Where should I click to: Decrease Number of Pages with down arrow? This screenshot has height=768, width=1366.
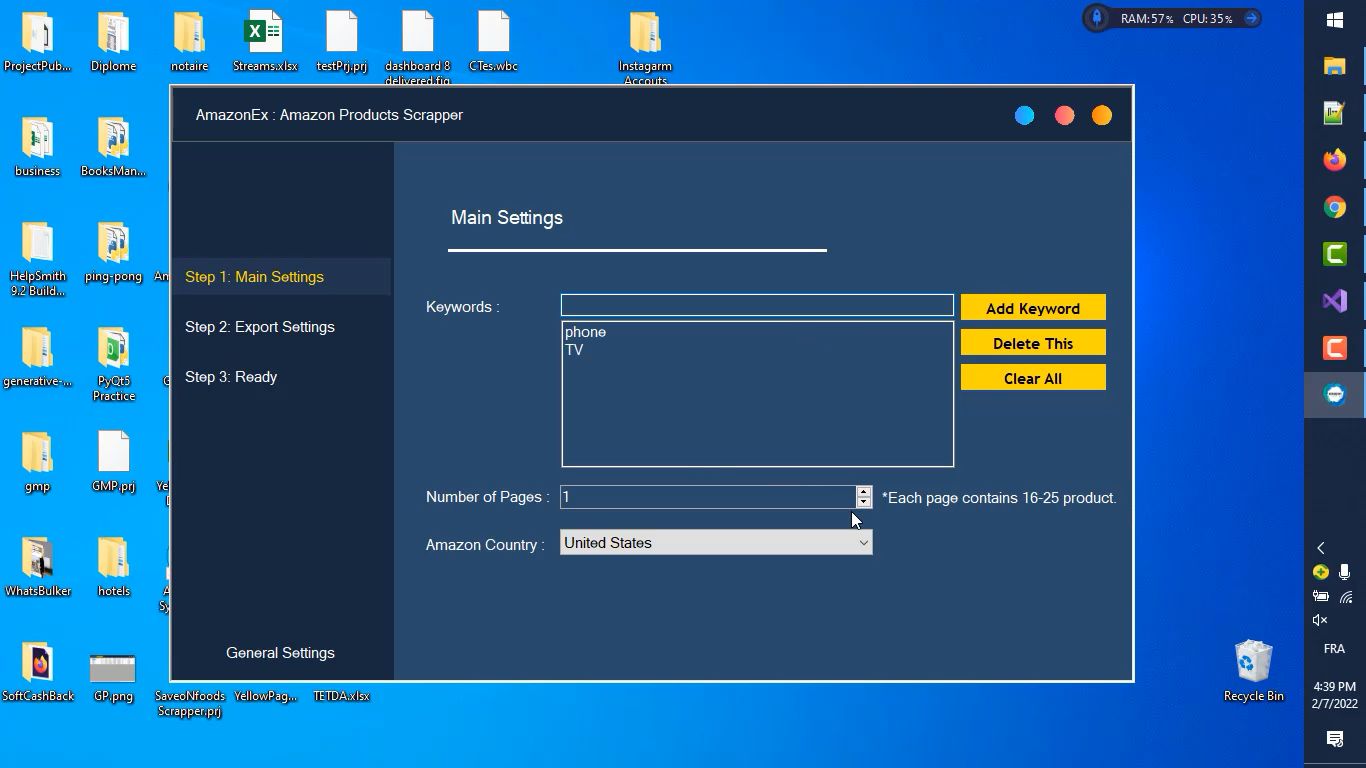(x=863, y=502)
